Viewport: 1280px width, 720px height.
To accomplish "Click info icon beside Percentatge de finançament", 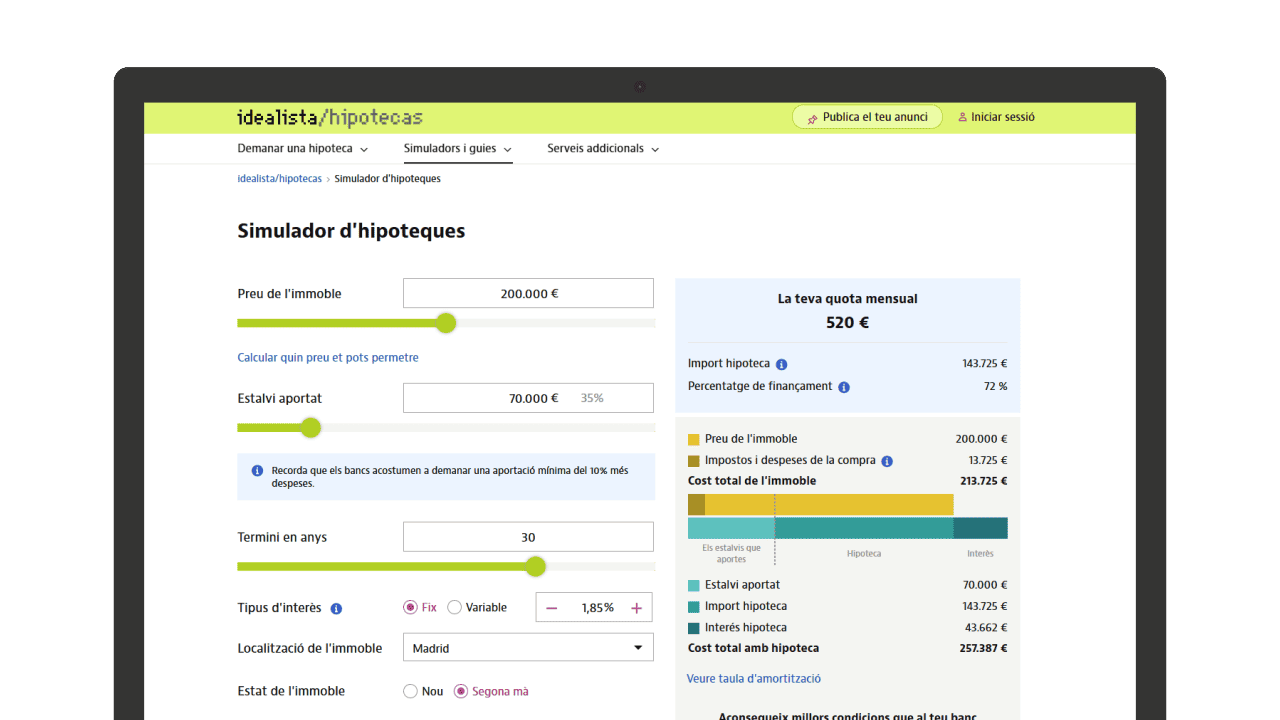I will click(x=844, y=387).
